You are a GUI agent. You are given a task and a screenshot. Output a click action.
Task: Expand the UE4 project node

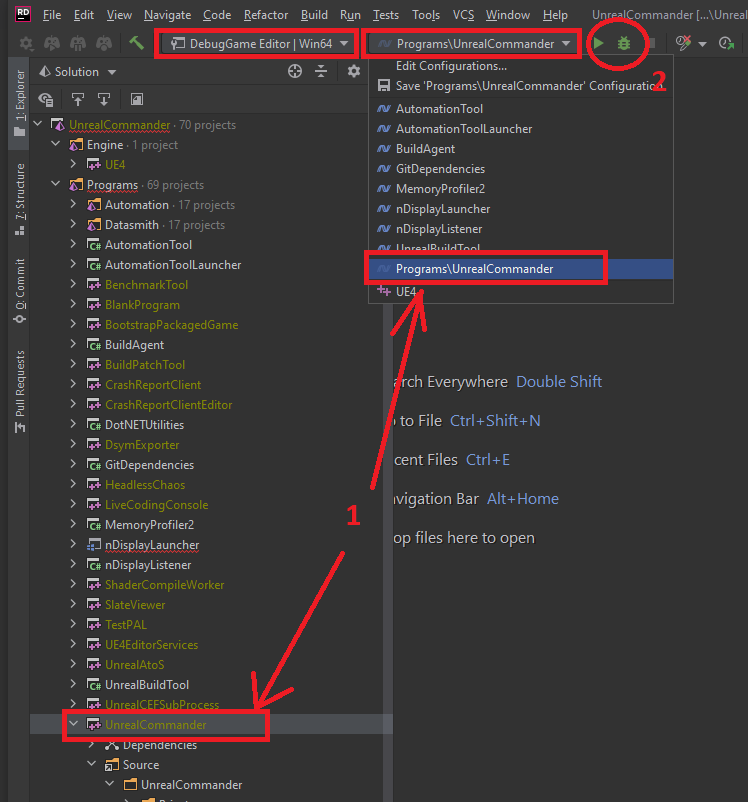[73, 164]
